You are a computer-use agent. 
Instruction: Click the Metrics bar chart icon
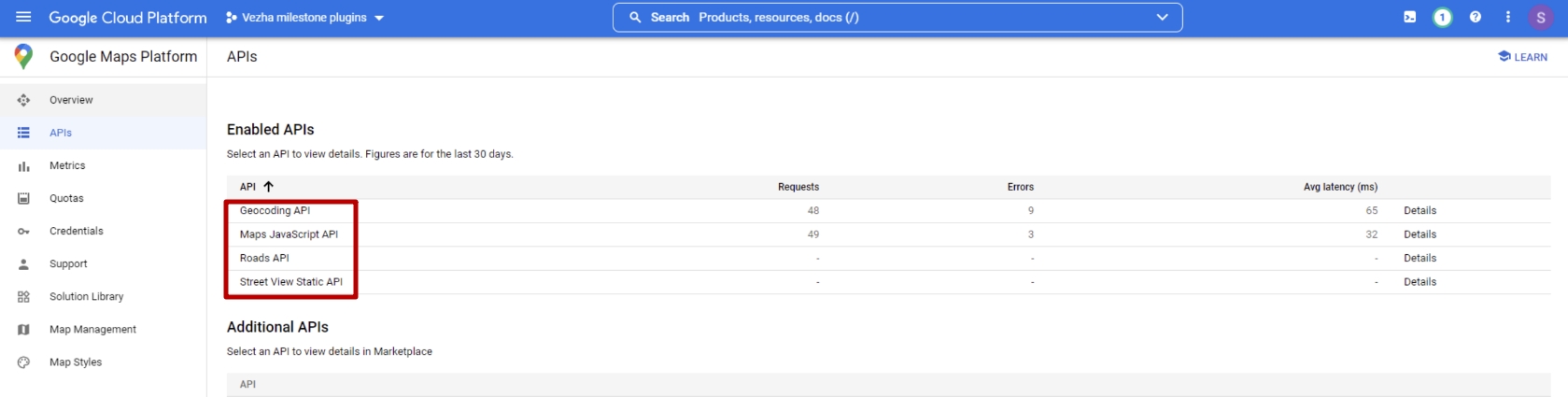coord(23,166)
